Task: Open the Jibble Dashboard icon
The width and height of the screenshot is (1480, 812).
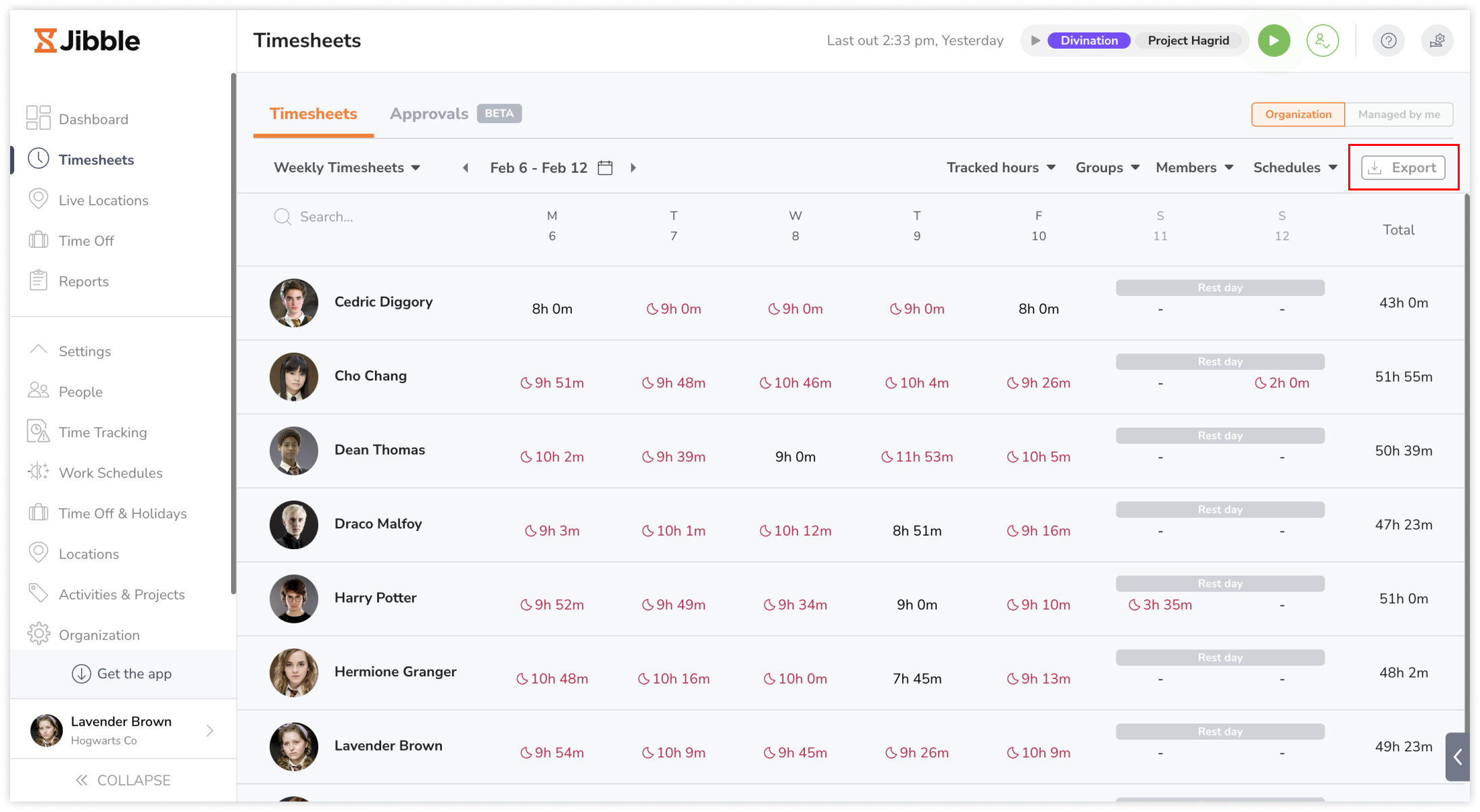Action: tap(39, 118)
